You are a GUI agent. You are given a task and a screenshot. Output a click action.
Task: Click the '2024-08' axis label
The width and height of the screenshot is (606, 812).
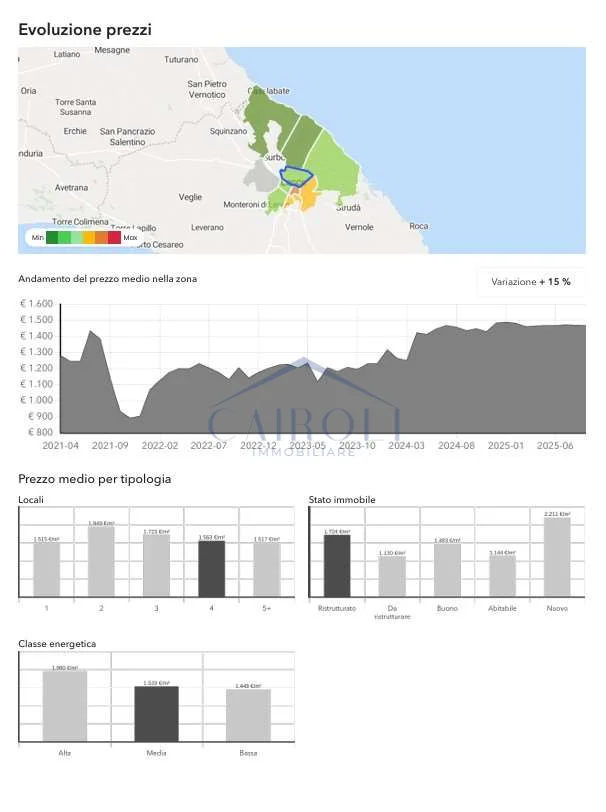point(456,446)
